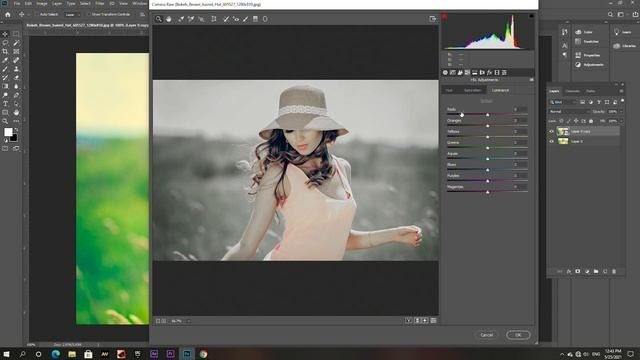Select the Clone Stamp tool
The width and height of the screenshot is (640, 360).
click(x=16, y=69)
